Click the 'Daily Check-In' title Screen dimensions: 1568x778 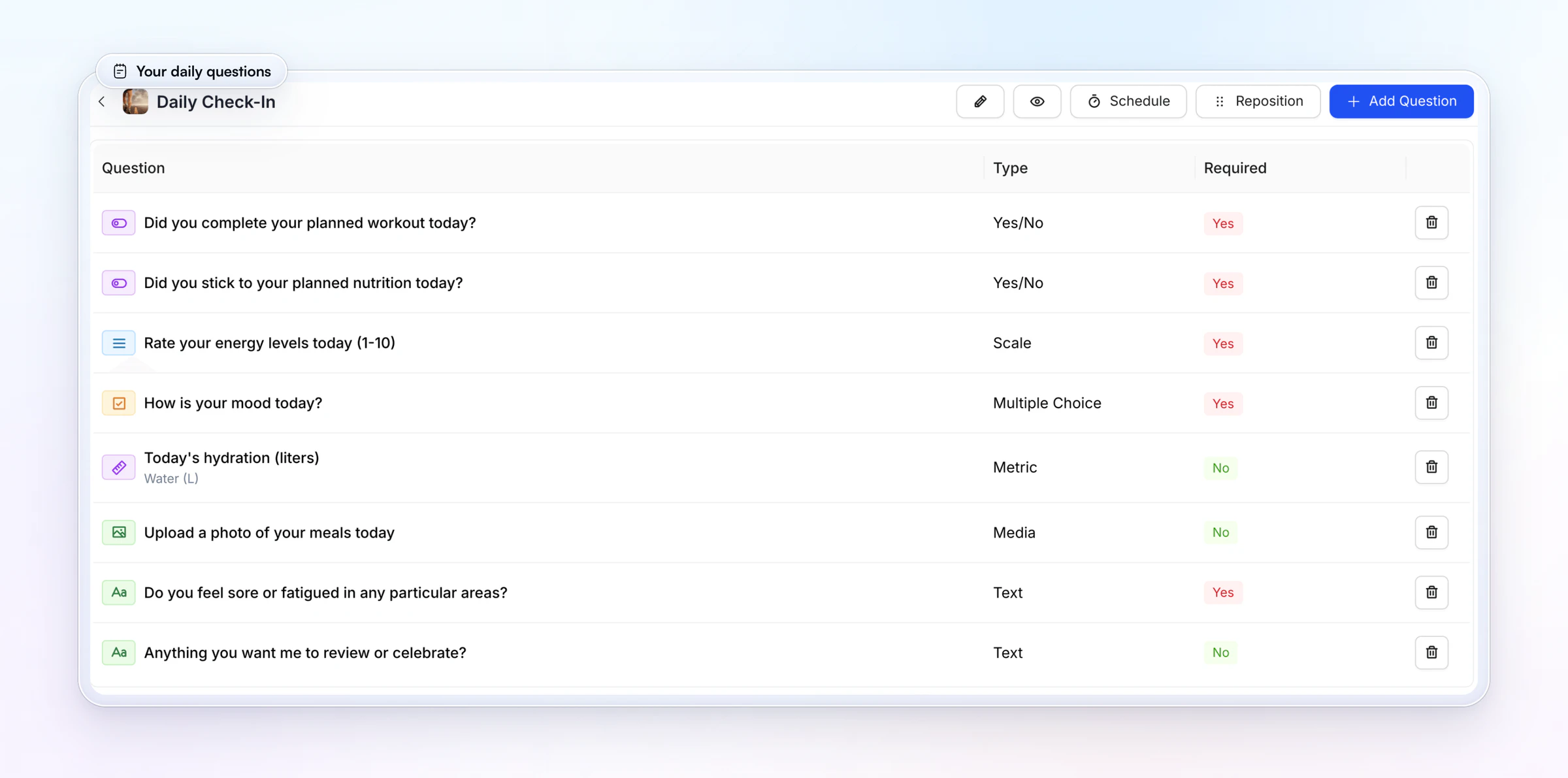tap(216, 102)
